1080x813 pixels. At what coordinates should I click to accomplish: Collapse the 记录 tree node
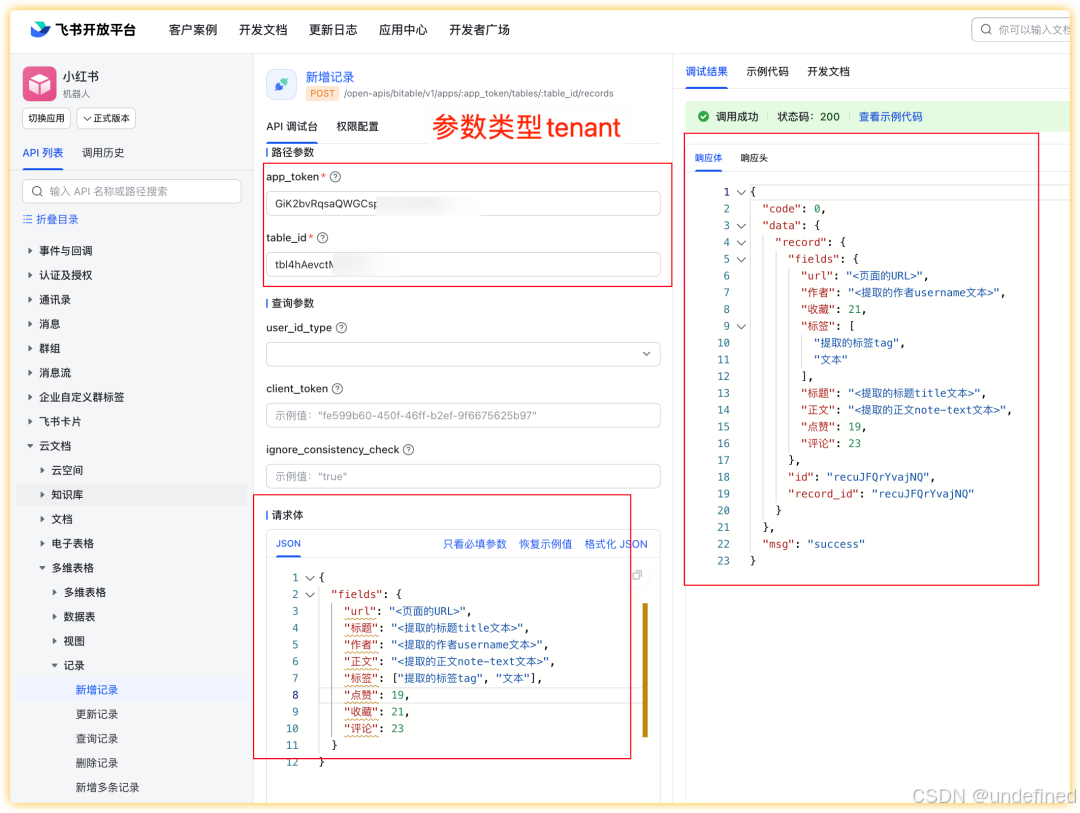click(x=54, y=666)
